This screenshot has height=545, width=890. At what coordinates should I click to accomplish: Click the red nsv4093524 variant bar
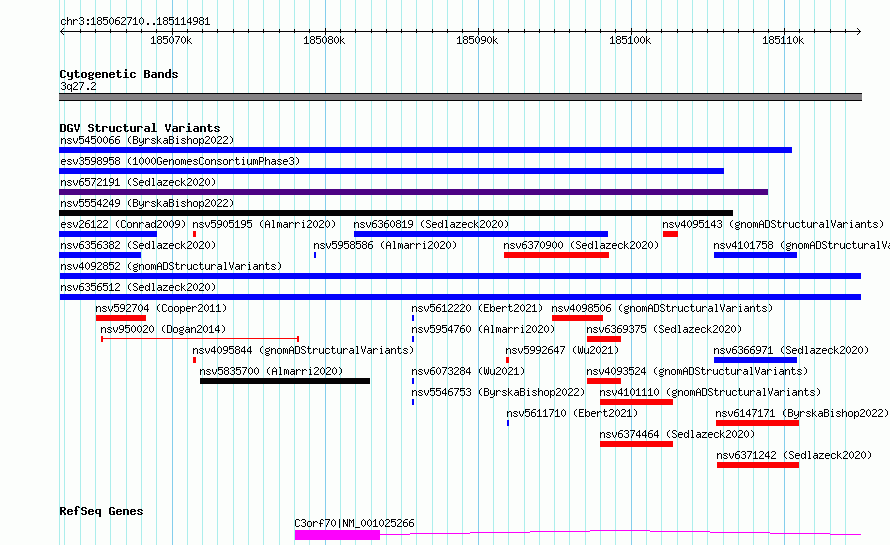point(604,381)
